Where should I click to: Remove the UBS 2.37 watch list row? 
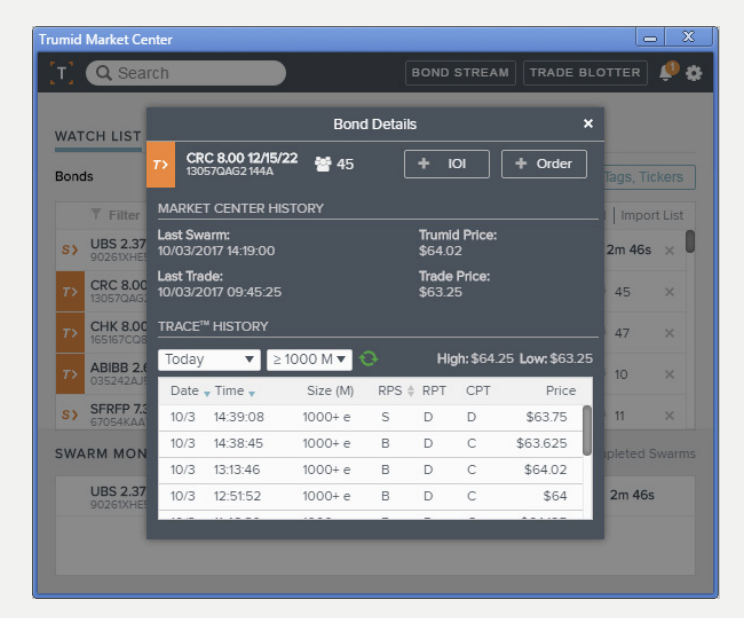pos(670,251)
